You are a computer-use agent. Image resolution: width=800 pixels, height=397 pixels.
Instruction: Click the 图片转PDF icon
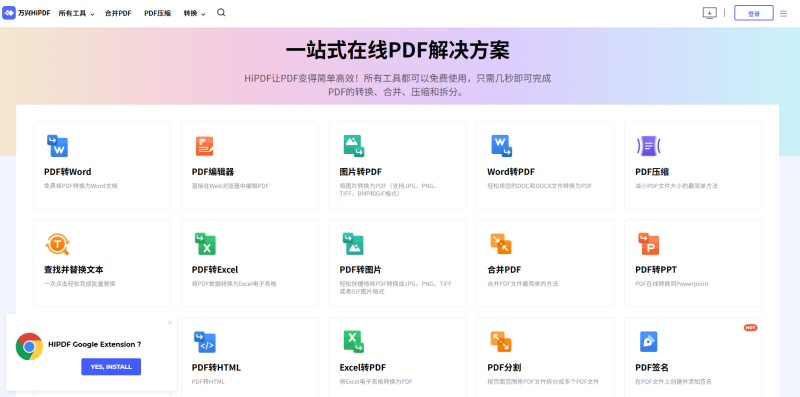(353, 146)
